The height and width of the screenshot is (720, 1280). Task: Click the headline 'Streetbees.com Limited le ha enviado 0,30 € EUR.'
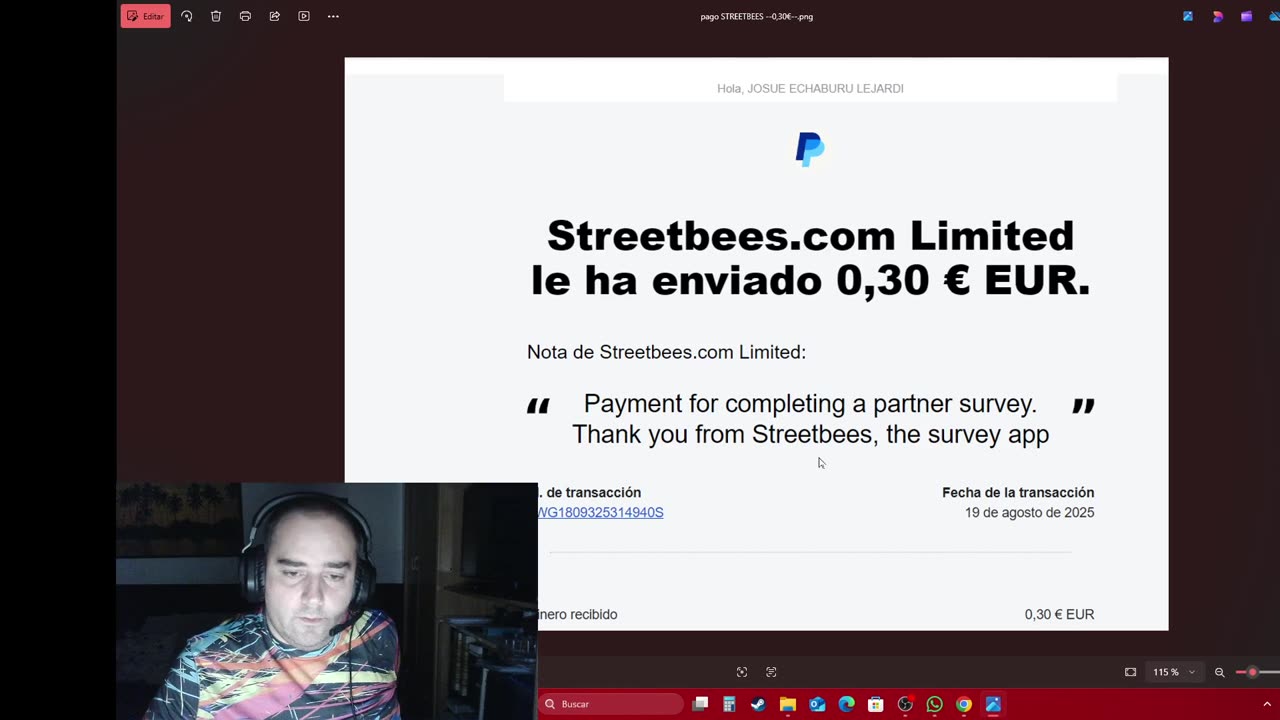point(810,258)
